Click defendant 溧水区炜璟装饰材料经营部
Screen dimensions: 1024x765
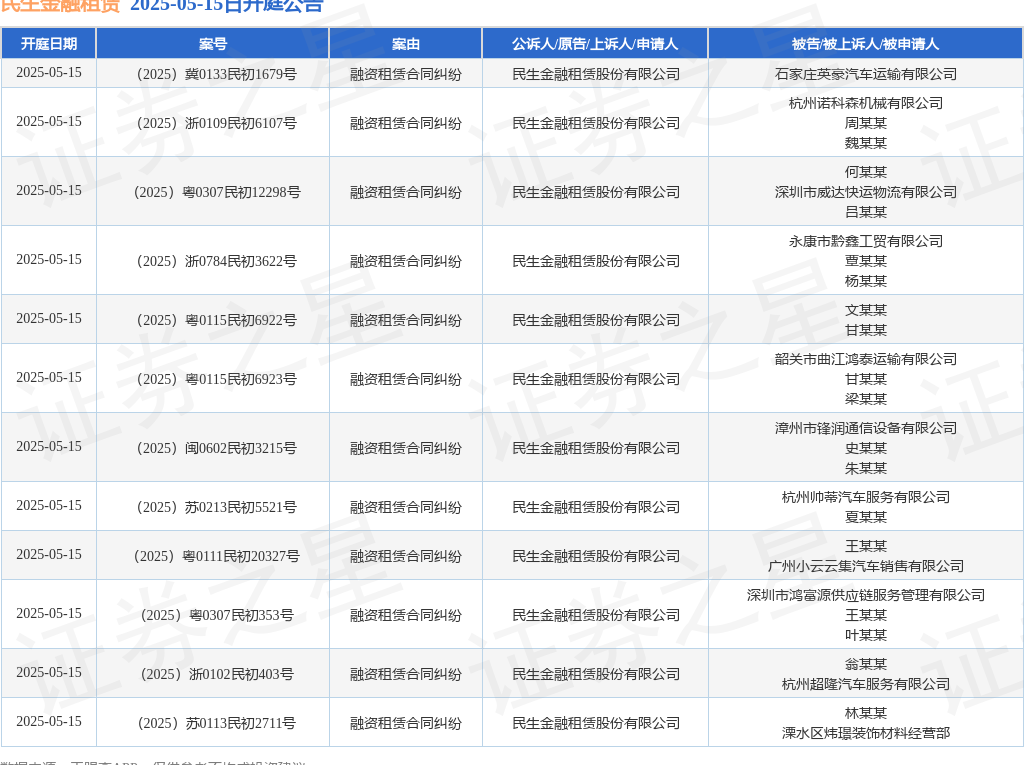pyautogui.click(x=866, y=734)
